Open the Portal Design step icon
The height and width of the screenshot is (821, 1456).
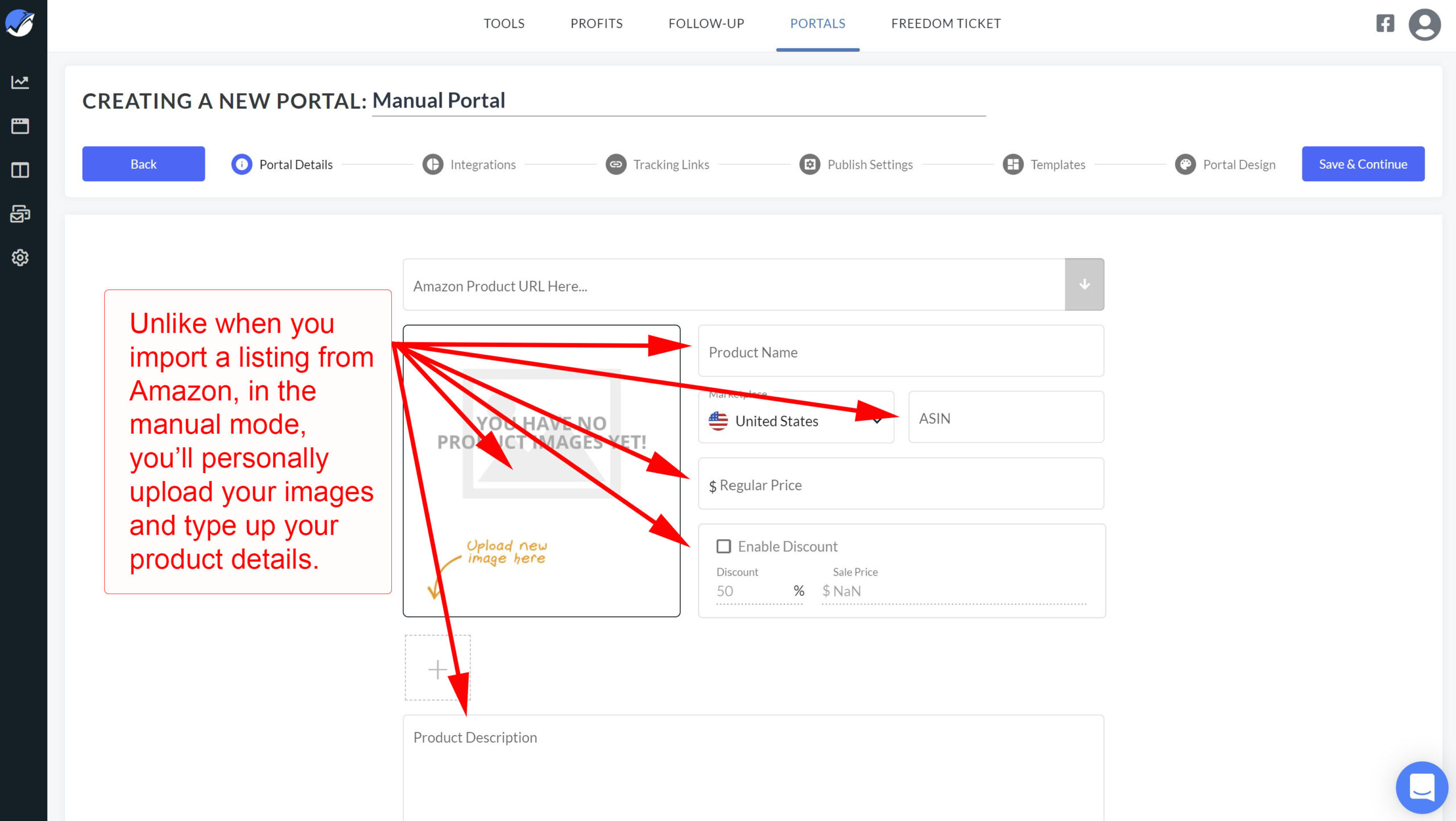click(1186, 164)
